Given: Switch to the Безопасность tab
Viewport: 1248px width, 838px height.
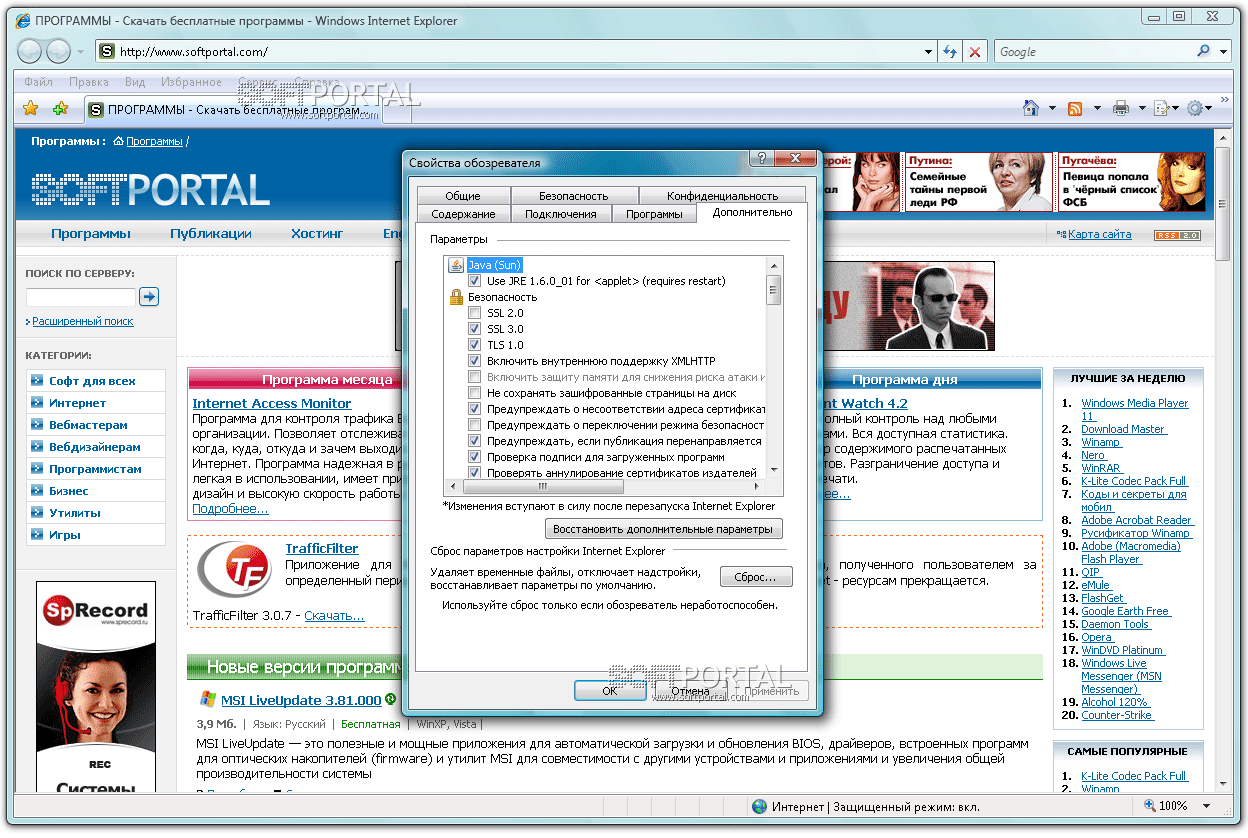Looking at the screenshot, I should click(x=574, y=196).
